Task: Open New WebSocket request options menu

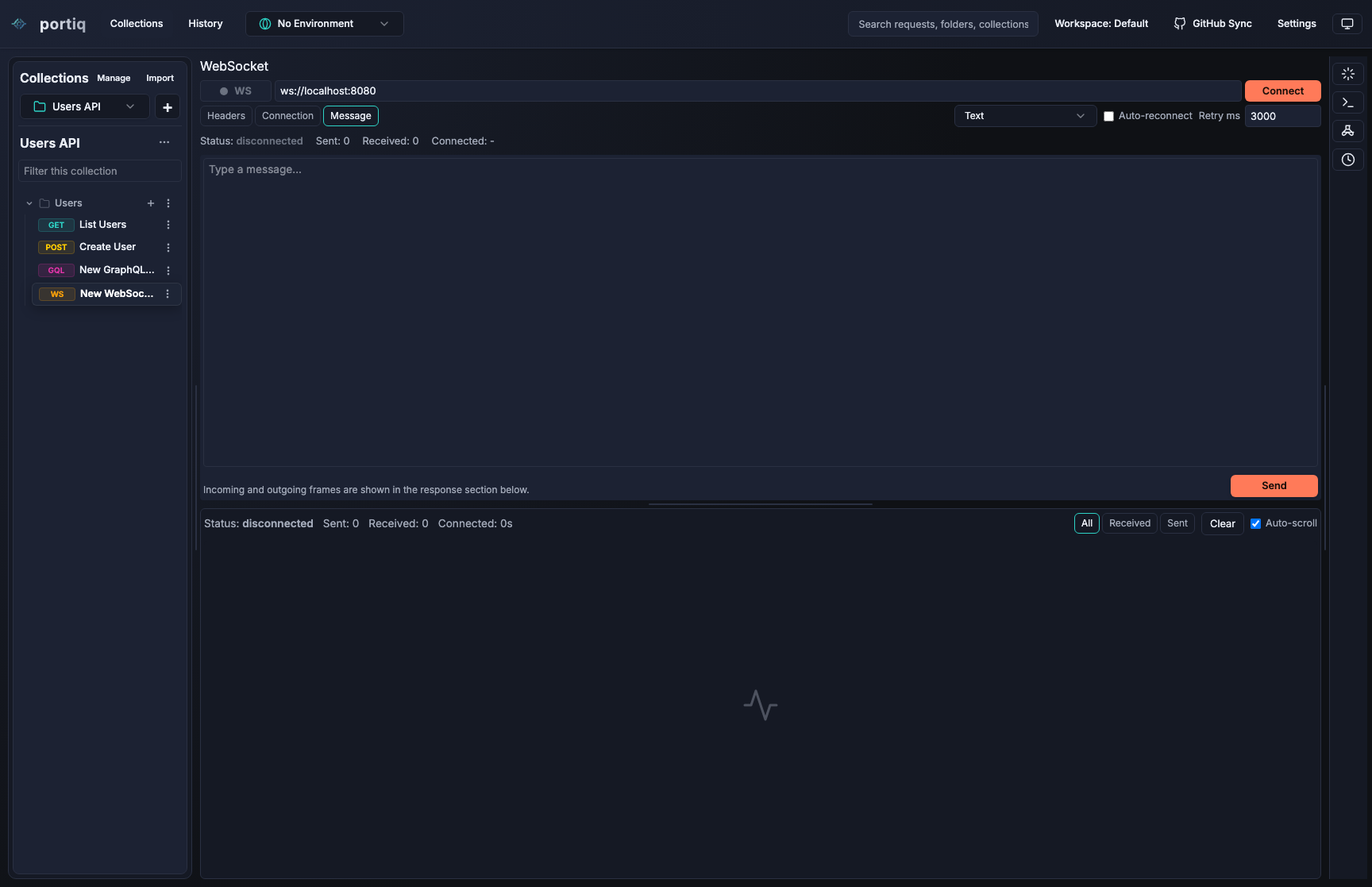Action: point(168,294)
